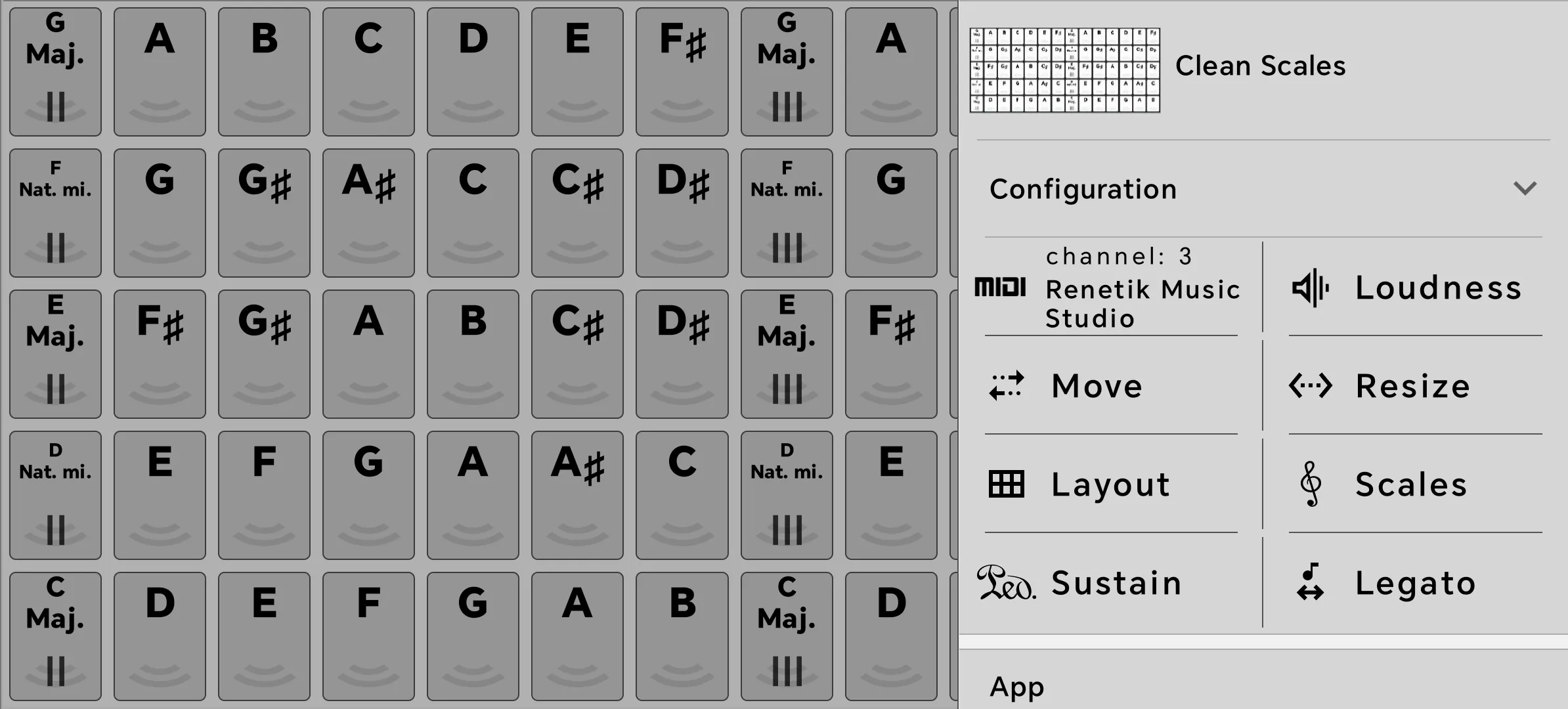This screenshot has width=1568, height=709.
Task: Click the Clean Scales preset thumbnail
Action: pos(1065,70)
